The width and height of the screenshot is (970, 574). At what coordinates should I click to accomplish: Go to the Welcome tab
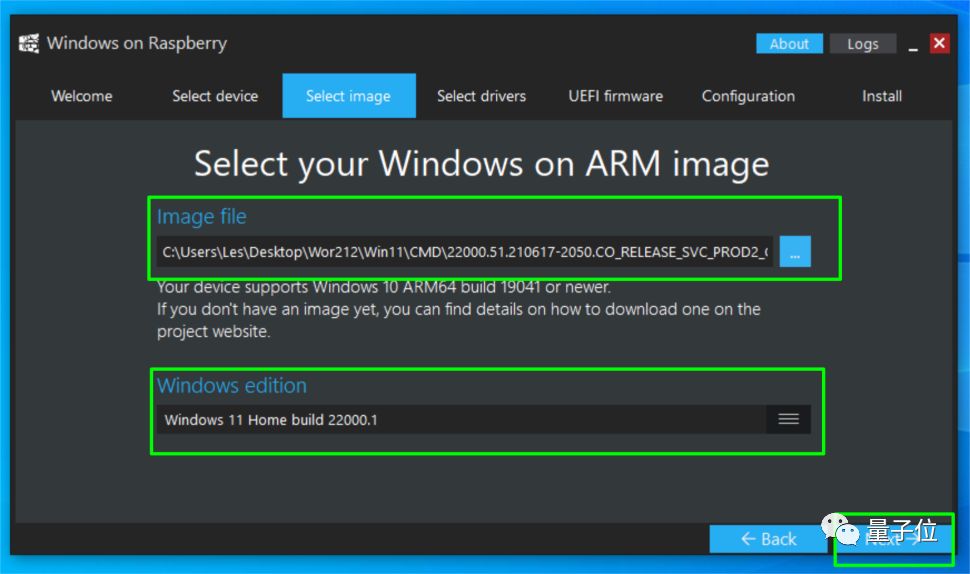[82, 96]
